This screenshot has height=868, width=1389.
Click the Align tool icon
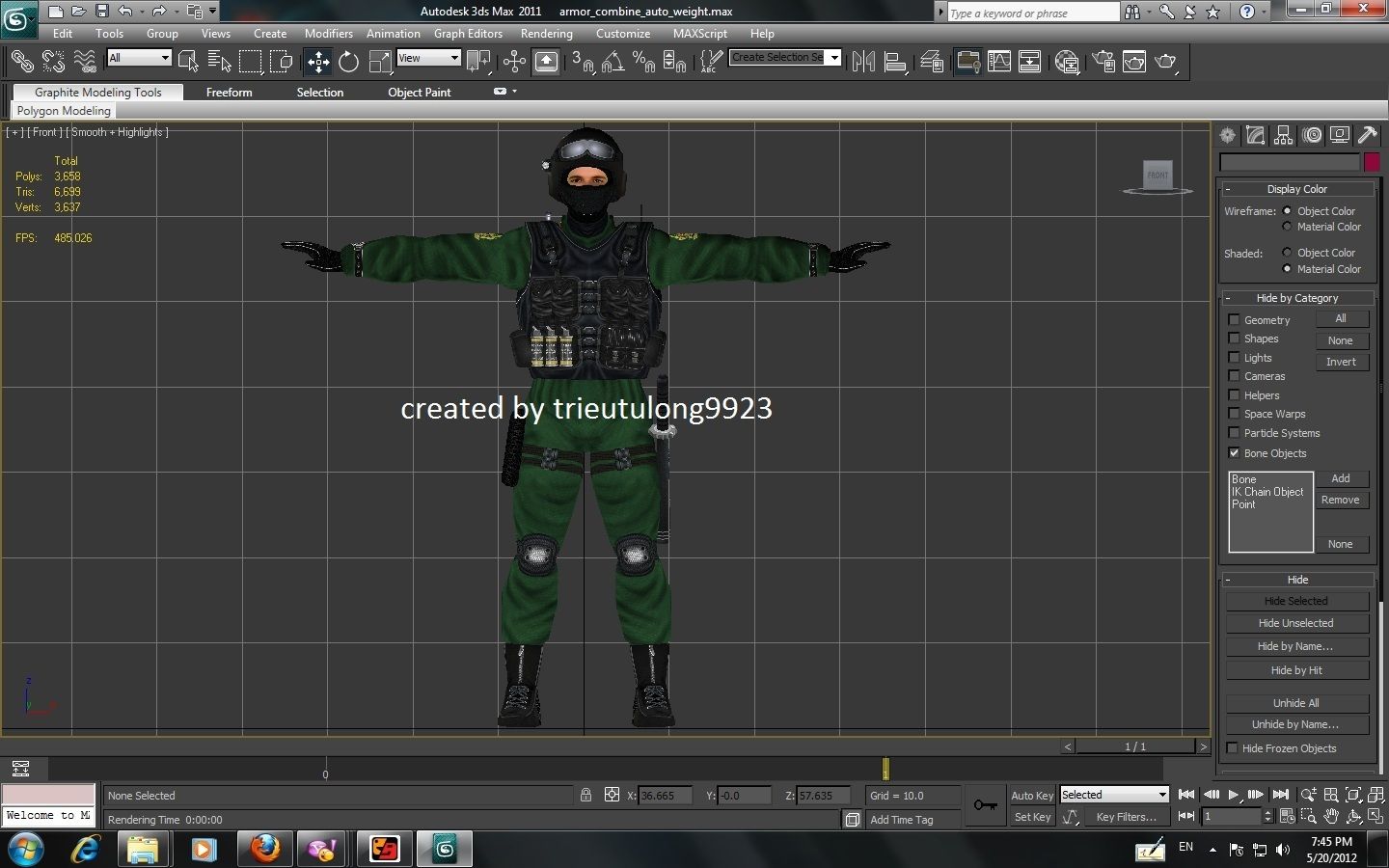click(x=895, y=62)
